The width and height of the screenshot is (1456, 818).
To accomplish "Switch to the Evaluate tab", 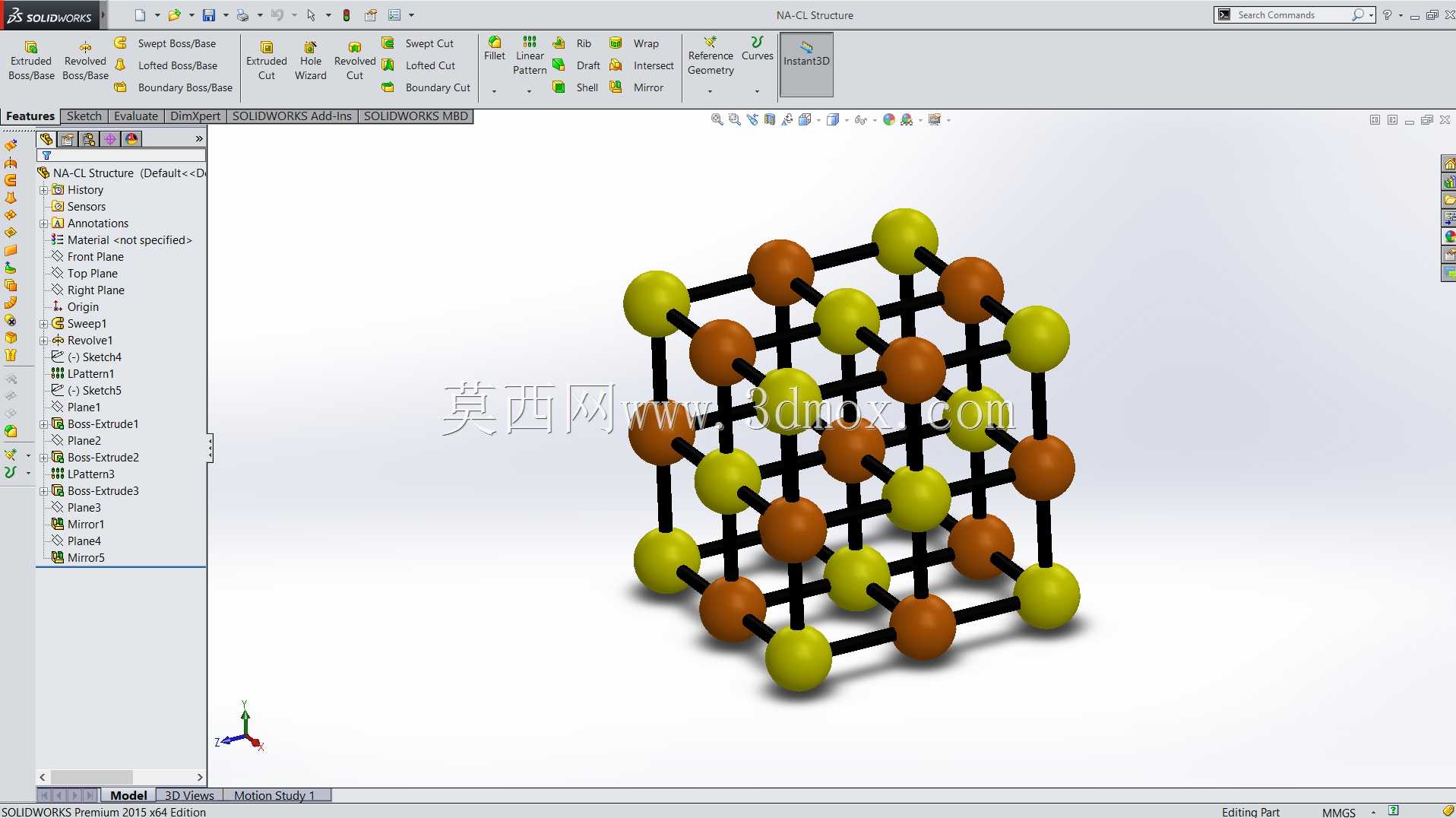I will click(x=136, y=116).
